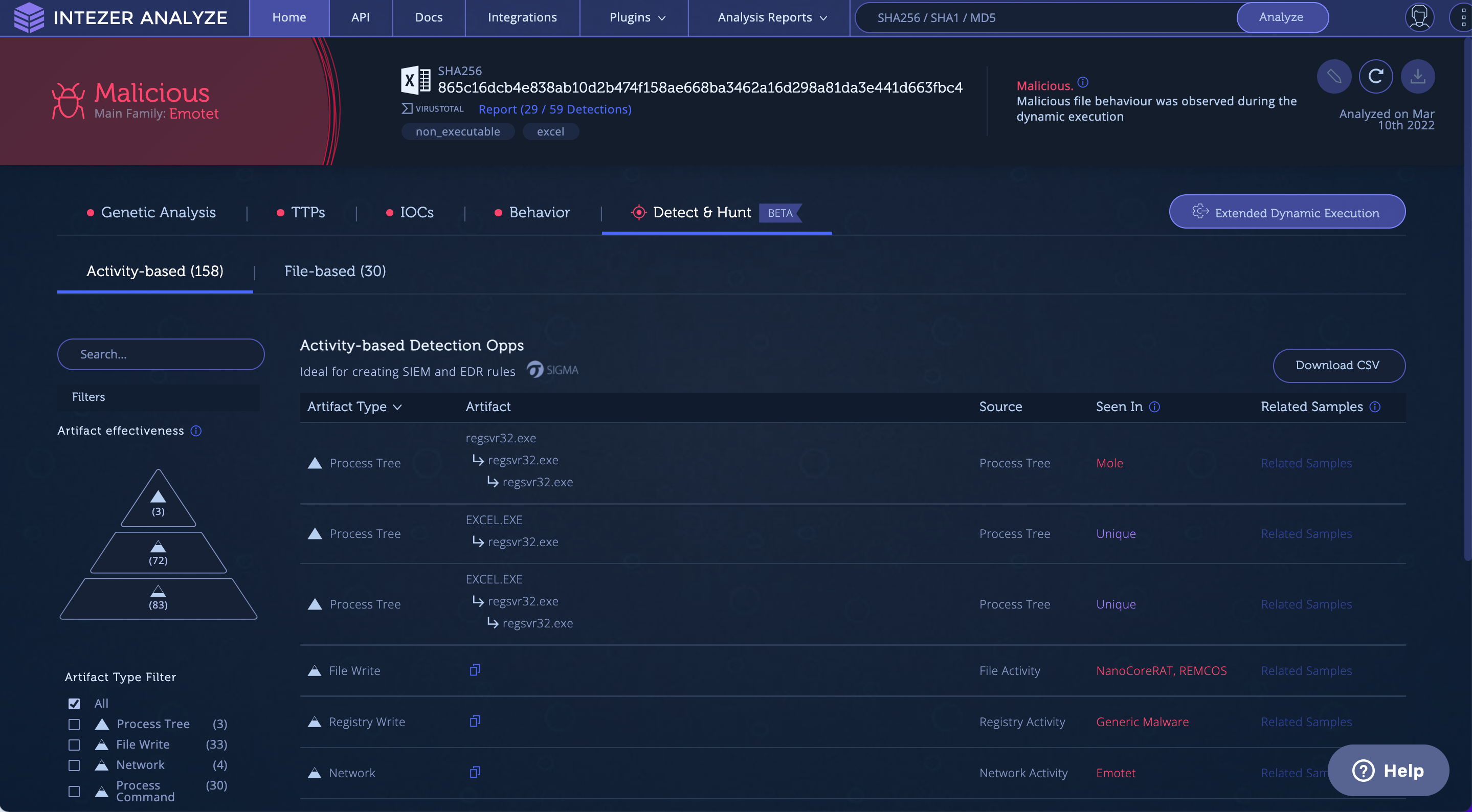Uncheck the All artifact type filter
This screenshot has width=1472, height=812.
pyautogui.click(x=74, y=704)
